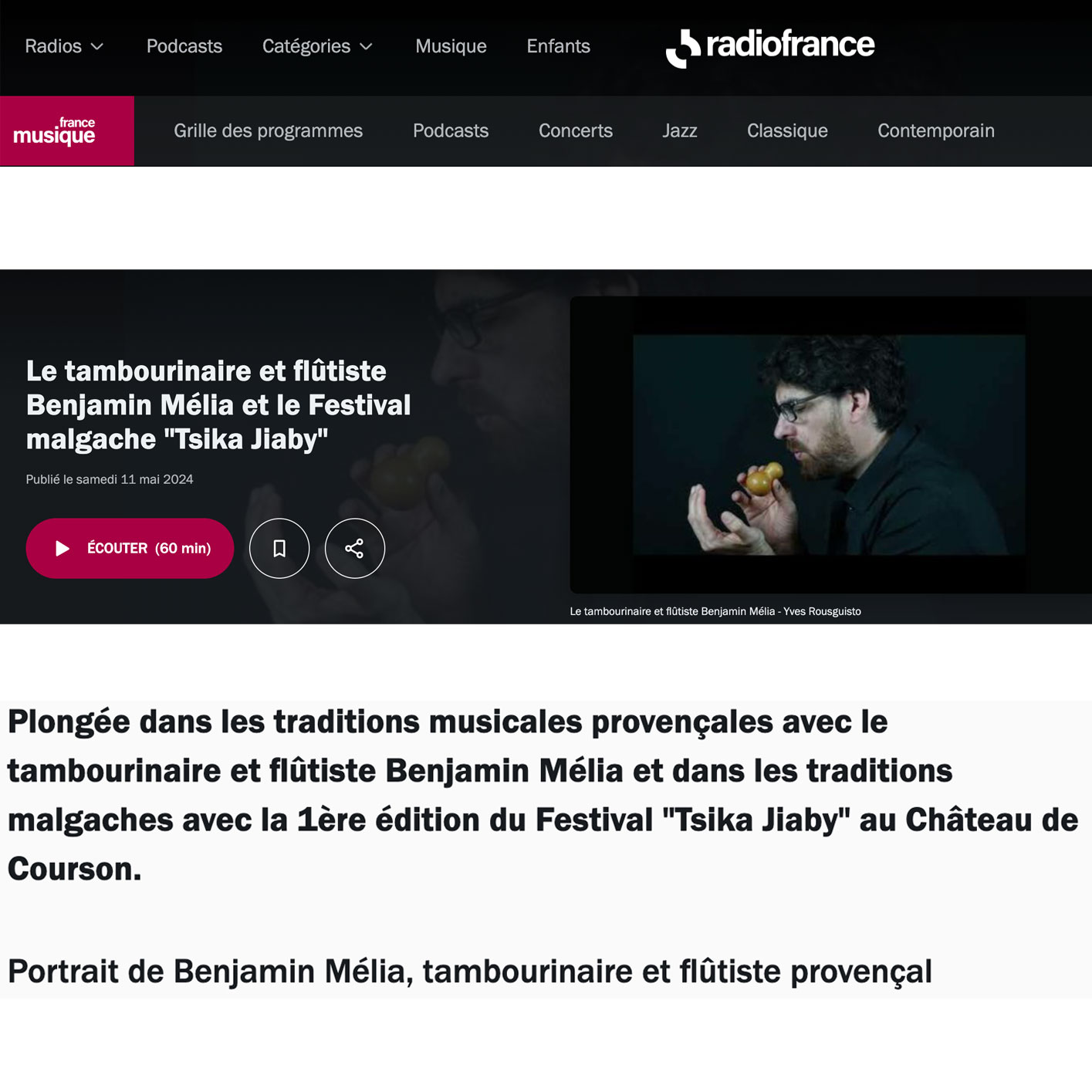Open Grille des programmes tab
Screen dimensions: 1092x1092
point(268,130)
